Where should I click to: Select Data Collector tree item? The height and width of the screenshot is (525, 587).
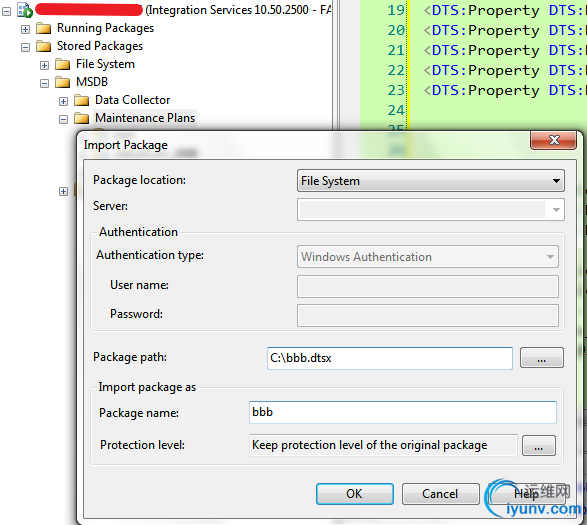(133, 100)
